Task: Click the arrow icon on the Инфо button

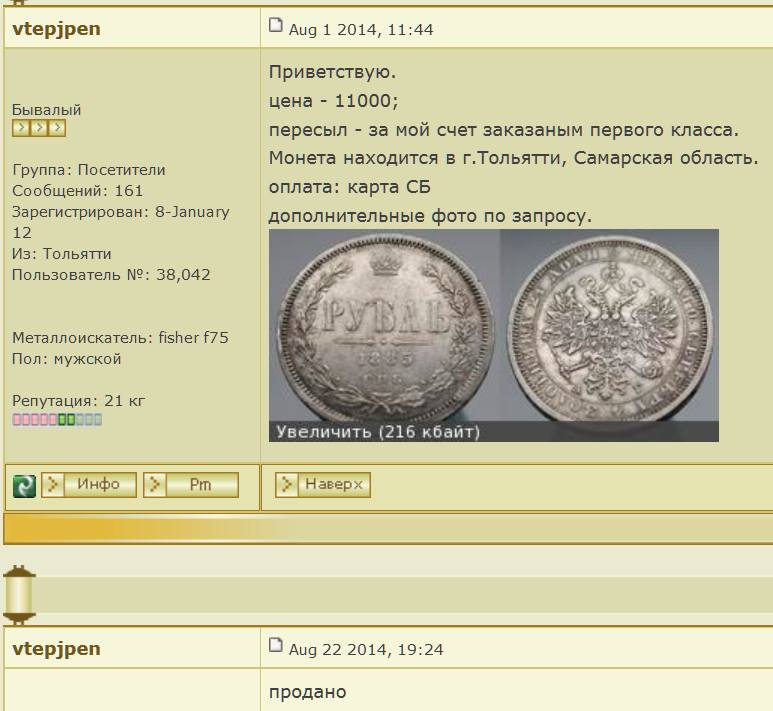Action: coord(54,485)
